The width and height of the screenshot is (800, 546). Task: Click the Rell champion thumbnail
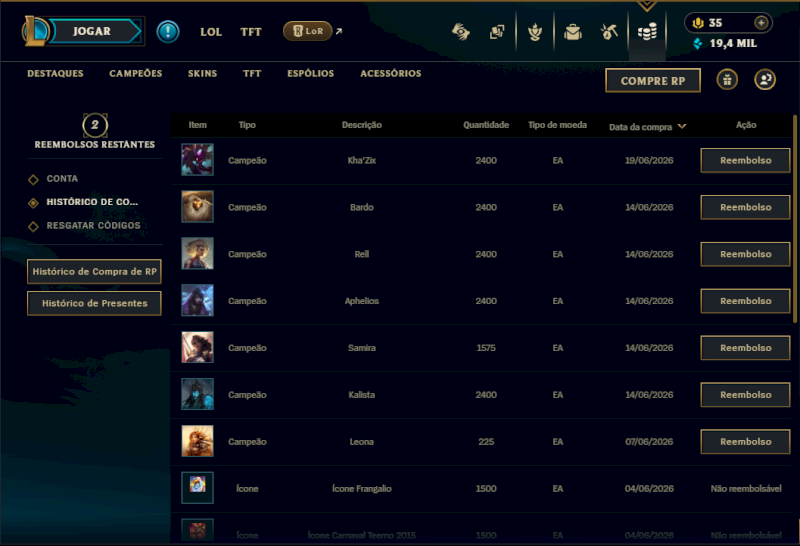(x=197, y=254)
